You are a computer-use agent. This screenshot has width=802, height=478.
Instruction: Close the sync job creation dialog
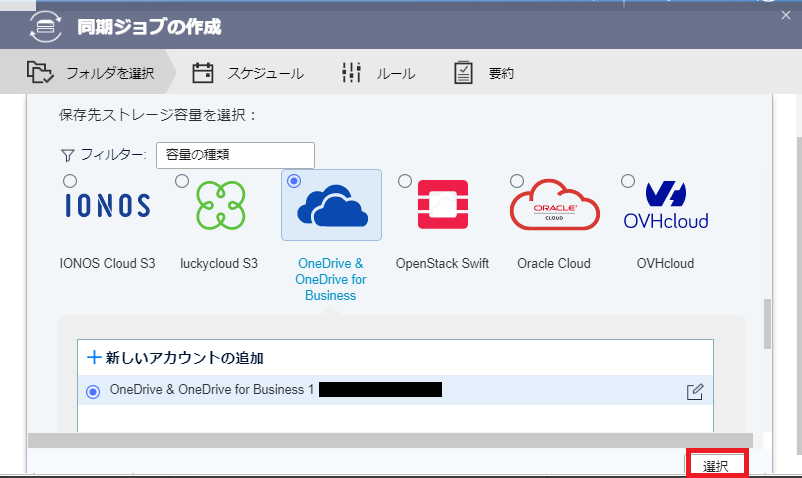pyautogui.click(x=786, y=15)
